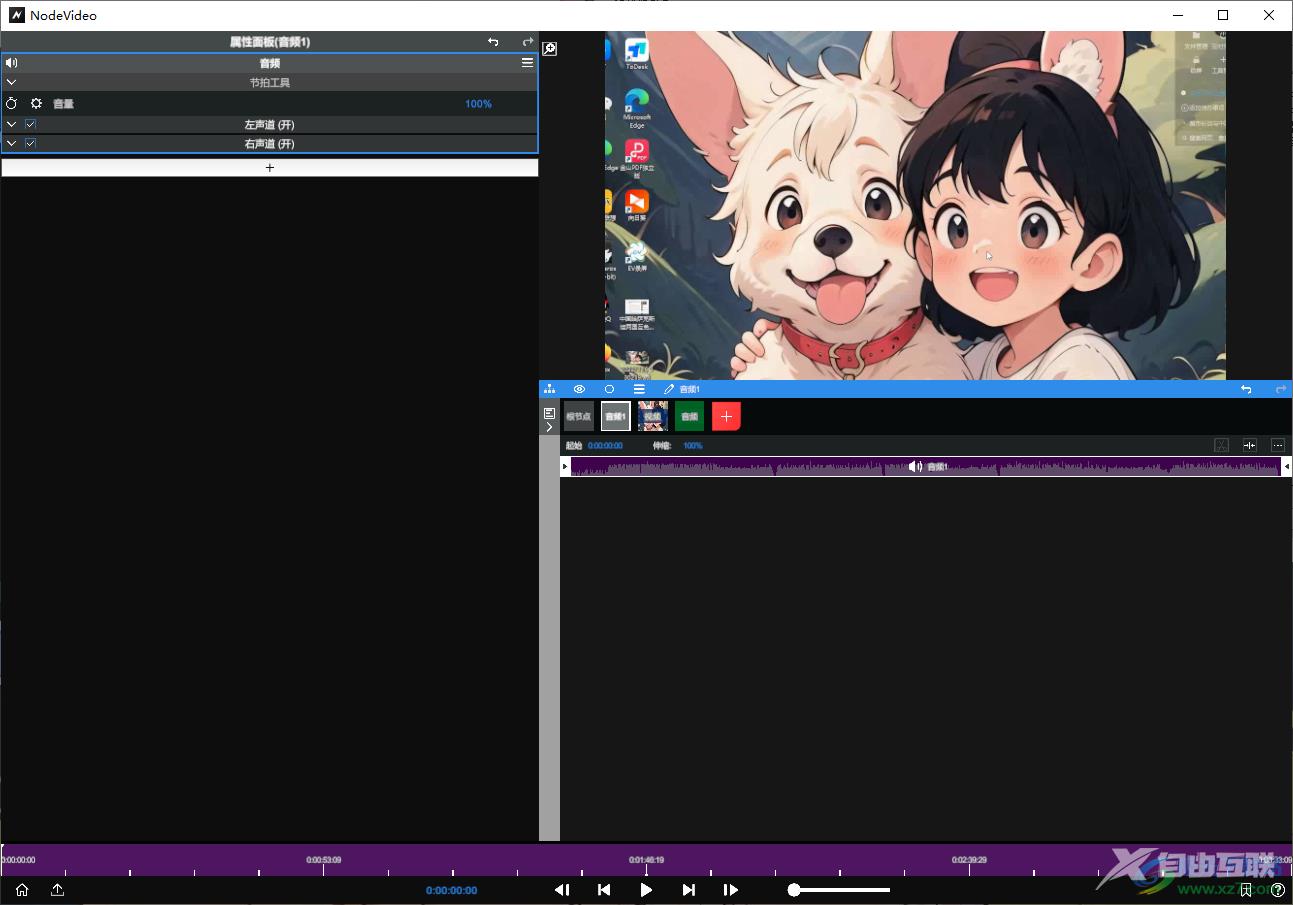This screenshot has width=1293, height=905.
Task: Click undo arrow in the blue layer bar
Action: coord(1246,389)
